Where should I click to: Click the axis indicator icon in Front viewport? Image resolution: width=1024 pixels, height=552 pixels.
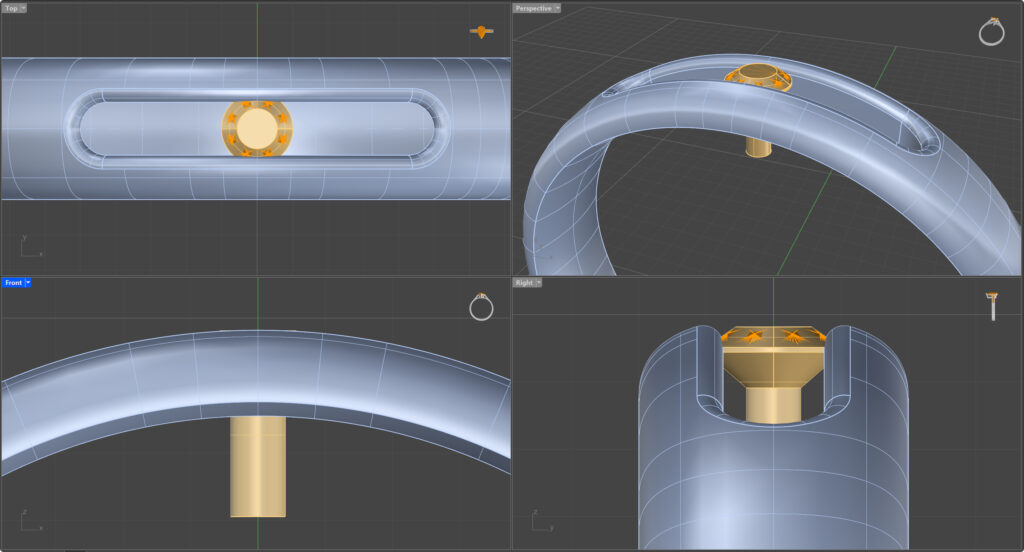coord(29,520)
